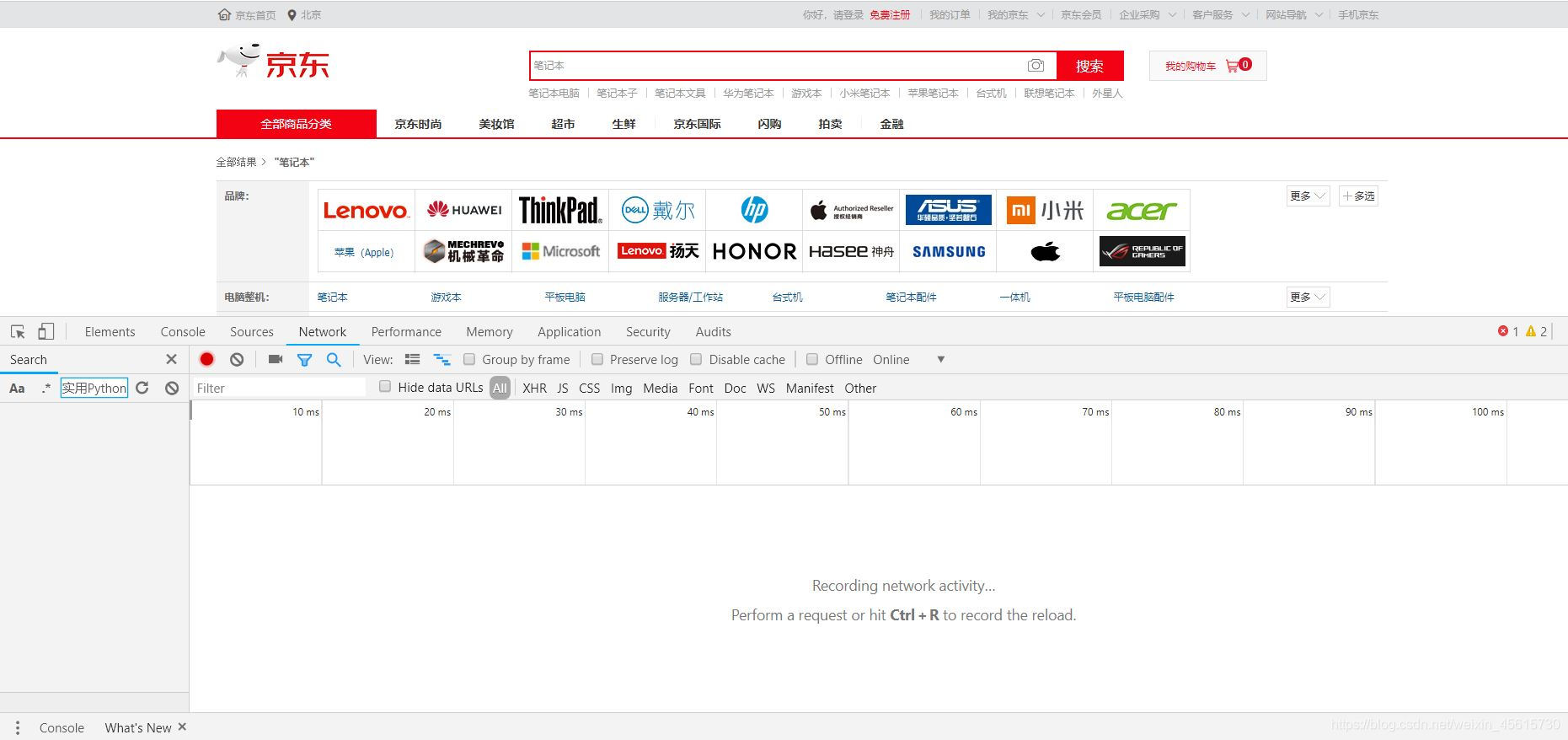Click the inspect element picker icon
Image resolution: width=1568 pixels, height=740 pixels.
click(18, 332)
